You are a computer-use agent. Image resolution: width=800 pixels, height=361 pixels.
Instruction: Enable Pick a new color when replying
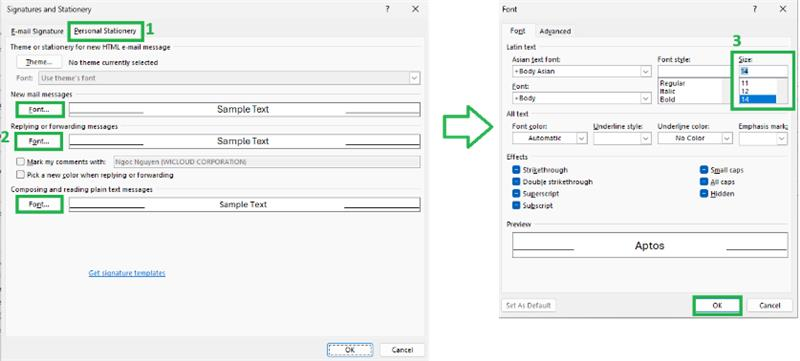[x=21, y=175]
